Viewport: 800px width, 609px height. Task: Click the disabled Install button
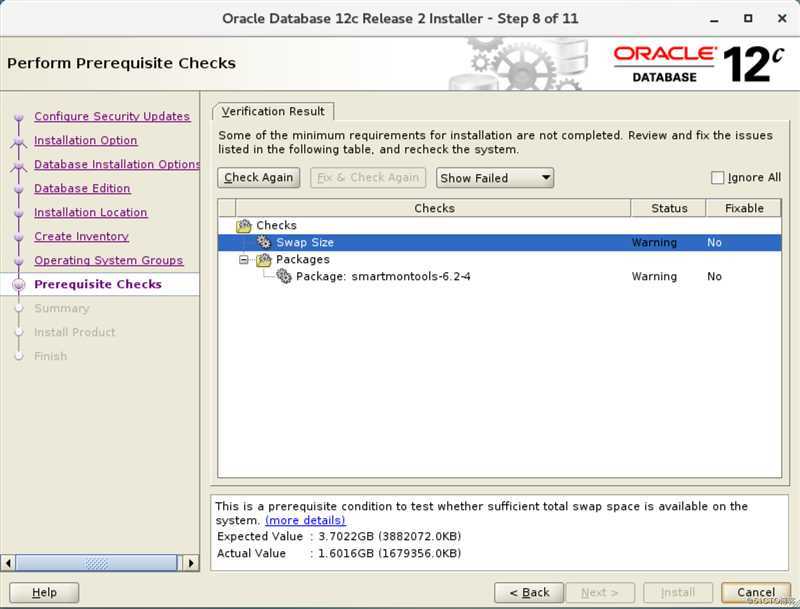click(x=678, y=593)
